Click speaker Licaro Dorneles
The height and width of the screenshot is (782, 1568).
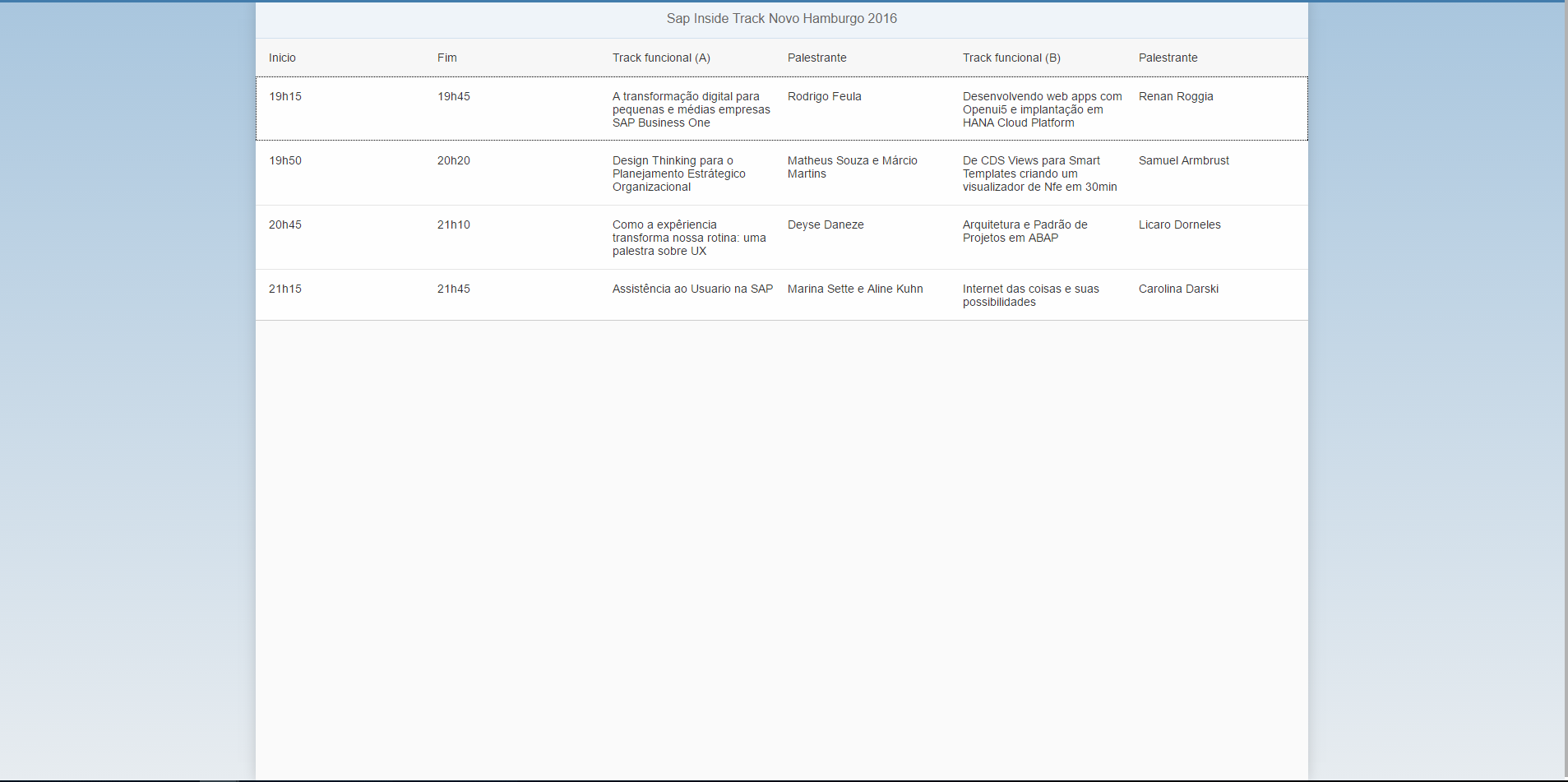[1180, 224]
